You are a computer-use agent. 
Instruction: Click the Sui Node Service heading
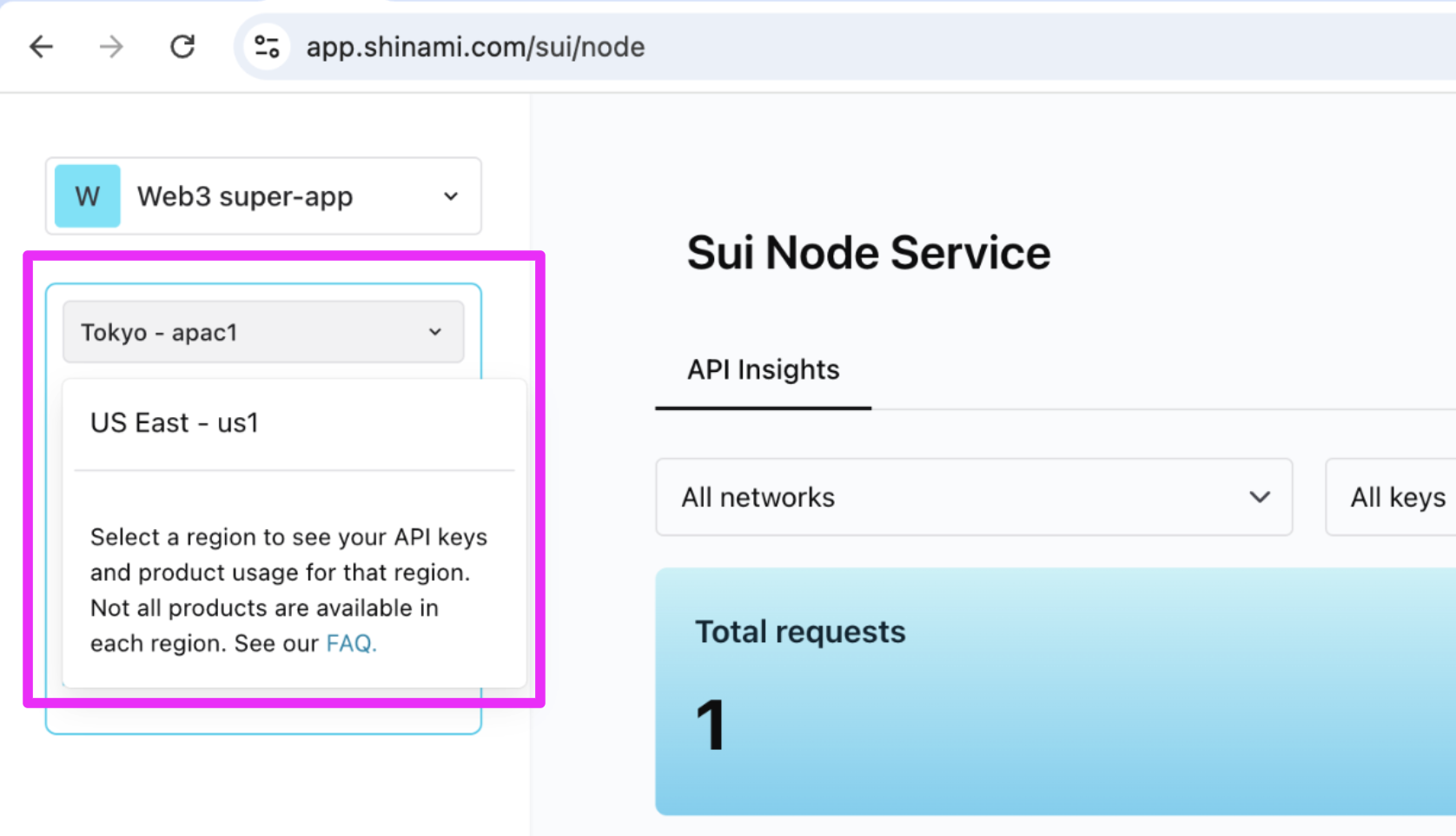pos(869,254)
